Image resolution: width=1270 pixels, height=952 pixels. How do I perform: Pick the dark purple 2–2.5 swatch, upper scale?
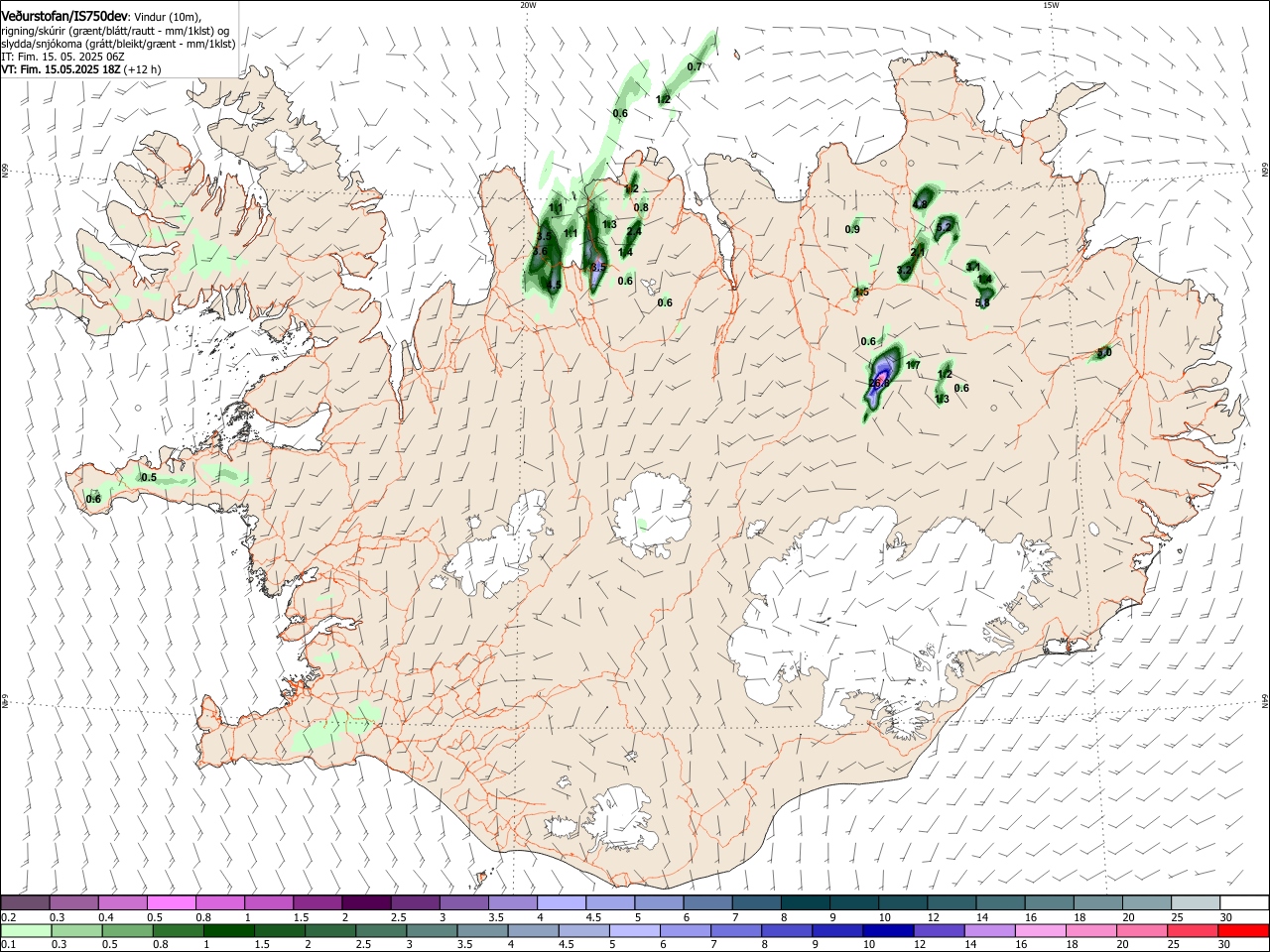tap(366, 903)
